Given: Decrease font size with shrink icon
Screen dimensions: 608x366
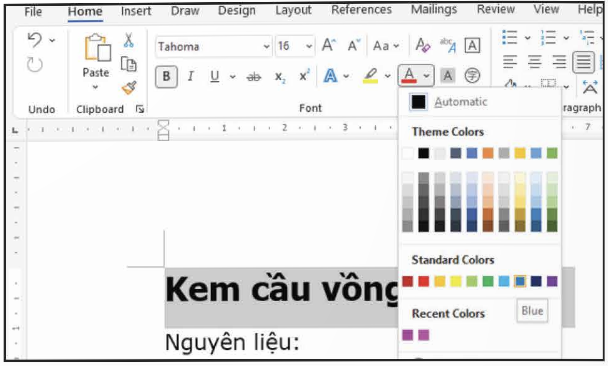Looking at the screenshot, I should point(354,45).
